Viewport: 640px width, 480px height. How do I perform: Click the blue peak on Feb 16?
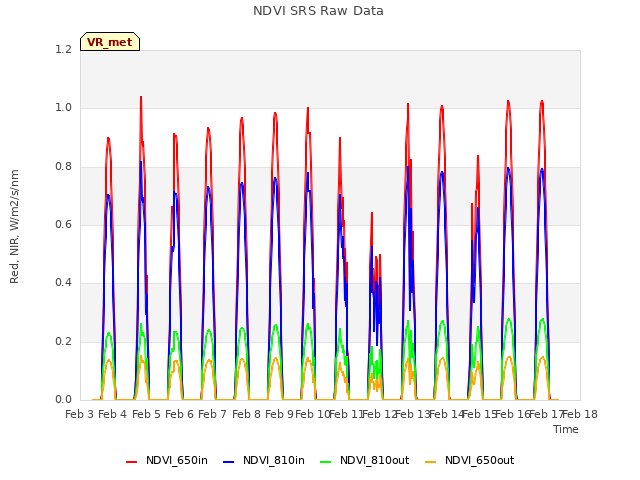[x=509, y=168]
